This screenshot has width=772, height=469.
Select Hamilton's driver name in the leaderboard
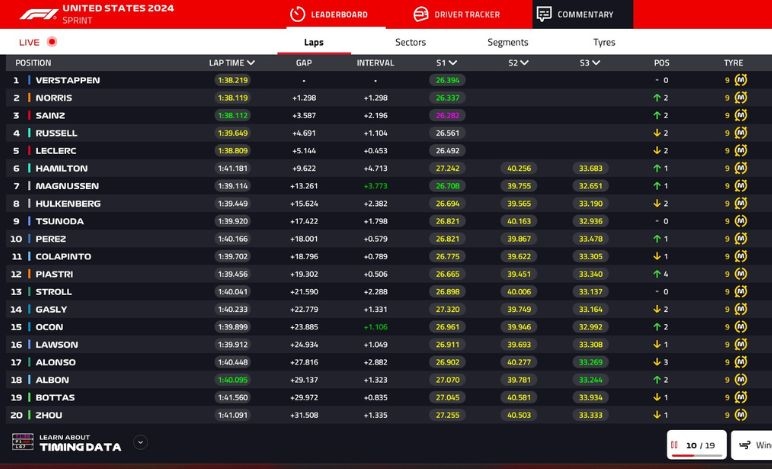click(x=61, y=168)
